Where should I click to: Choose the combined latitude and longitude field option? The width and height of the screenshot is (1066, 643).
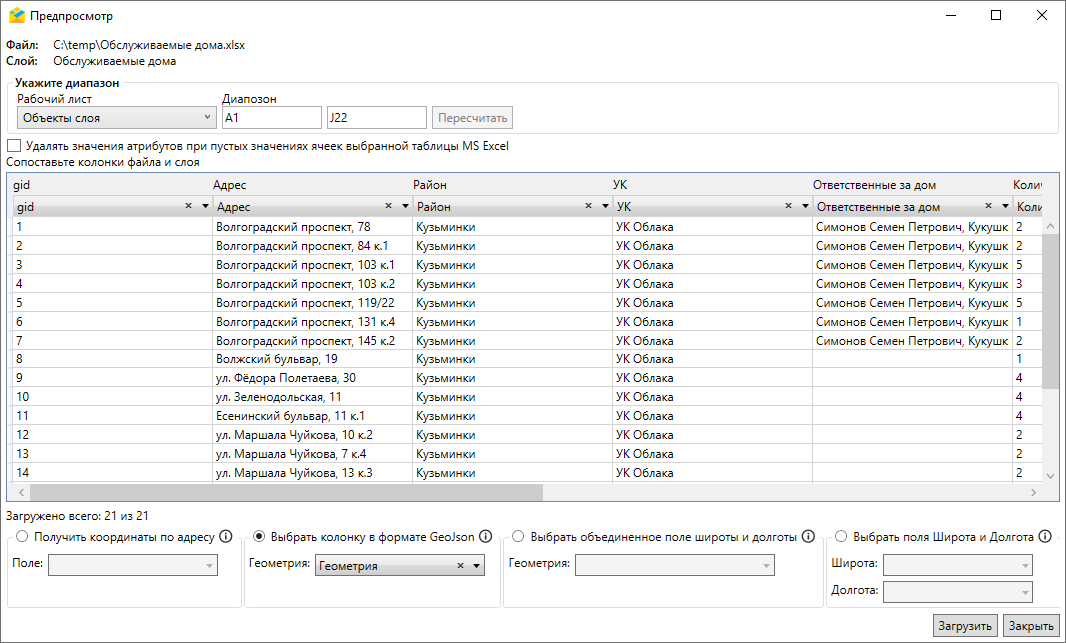pos(518,537)
